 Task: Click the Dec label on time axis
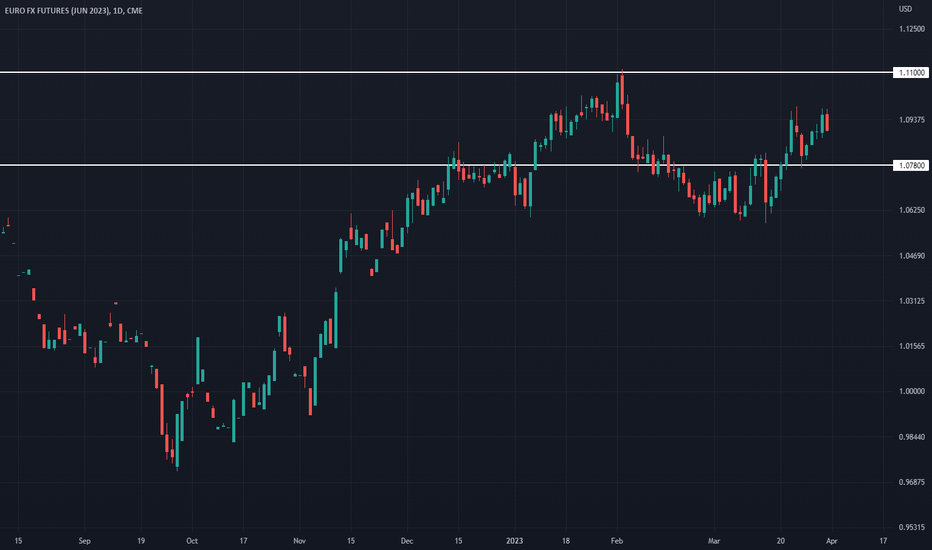coord(407,541)
